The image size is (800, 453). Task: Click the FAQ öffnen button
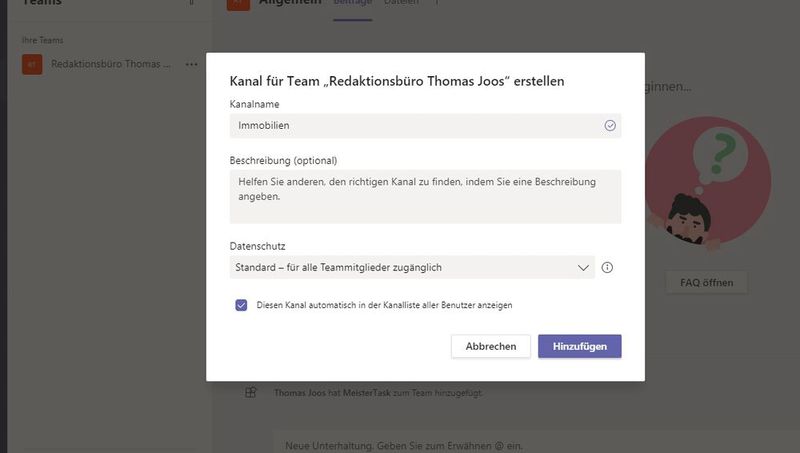tap(706, 283)
